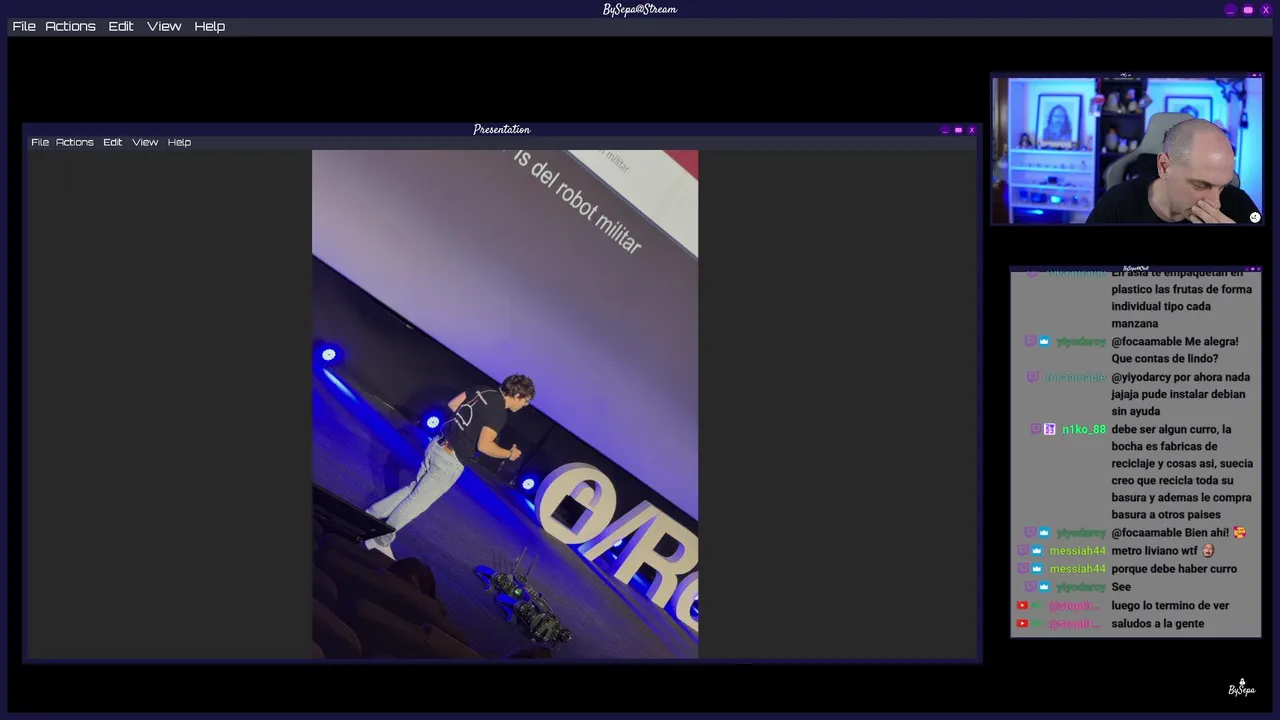Open the Help menu in BySepa@Stream window
Viewport: 1280px width, 720px height.
tap(209, 26)
